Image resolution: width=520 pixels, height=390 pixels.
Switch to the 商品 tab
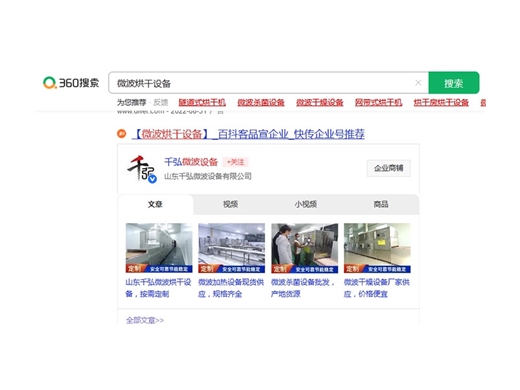pos(381,204)
